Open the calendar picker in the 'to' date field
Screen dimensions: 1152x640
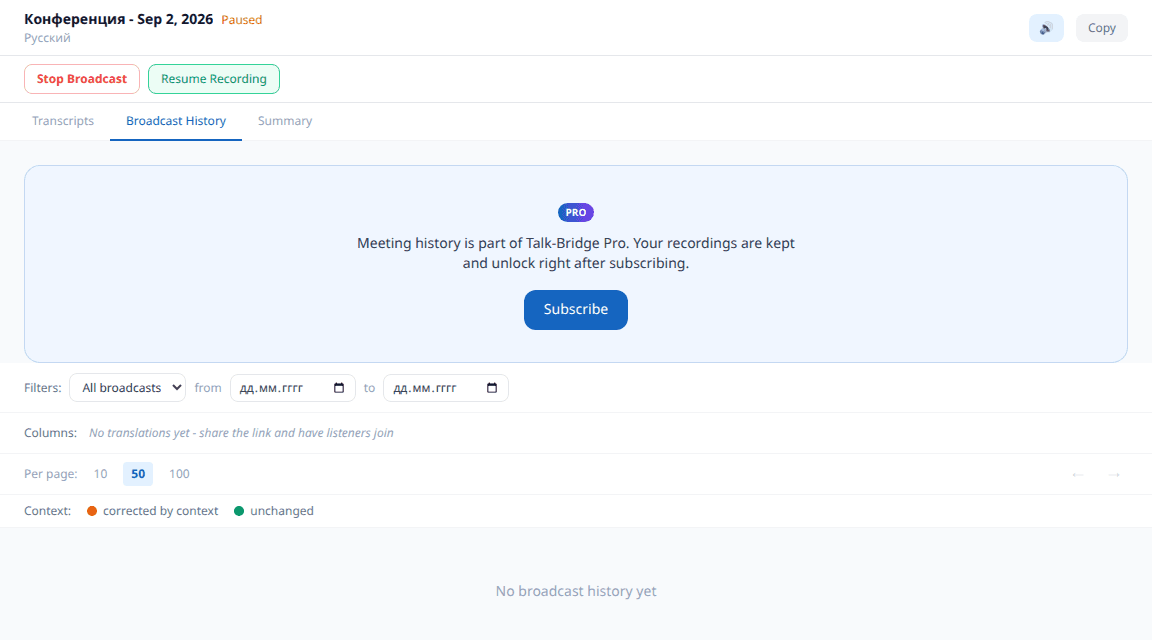coord(492,388)
